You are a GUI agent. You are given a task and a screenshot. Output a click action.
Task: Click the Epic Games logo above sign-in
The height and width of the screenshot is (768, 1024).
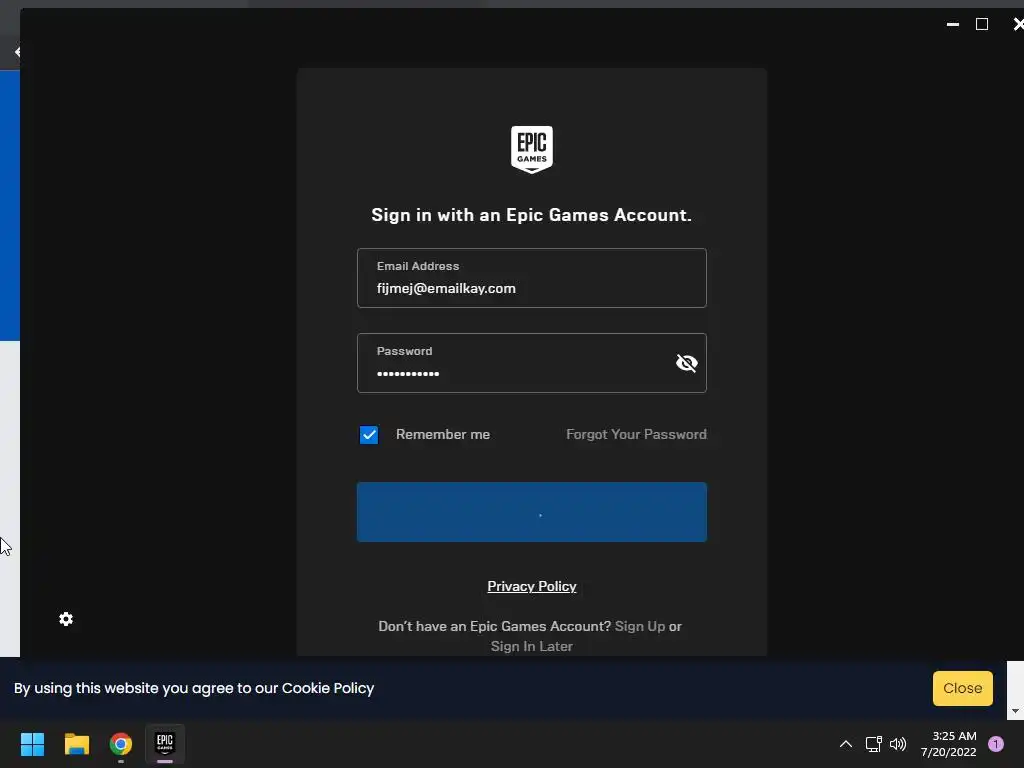click(x=532, y=150)
